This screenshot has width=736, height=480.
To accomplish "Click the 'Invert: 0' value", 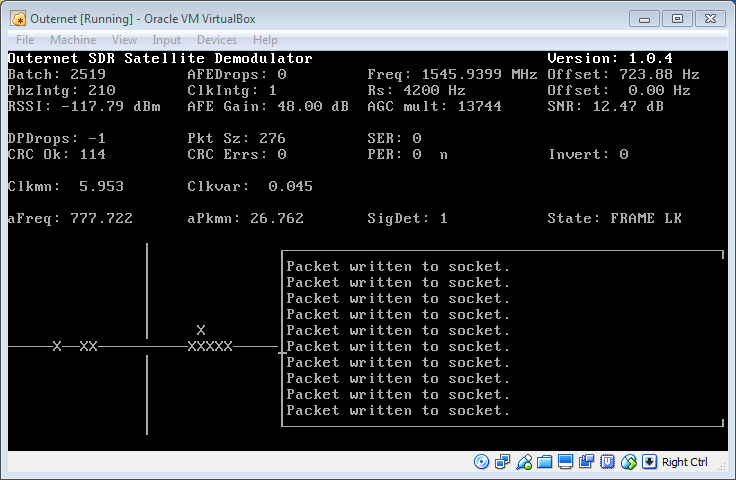I will click(x=588, y=154).
